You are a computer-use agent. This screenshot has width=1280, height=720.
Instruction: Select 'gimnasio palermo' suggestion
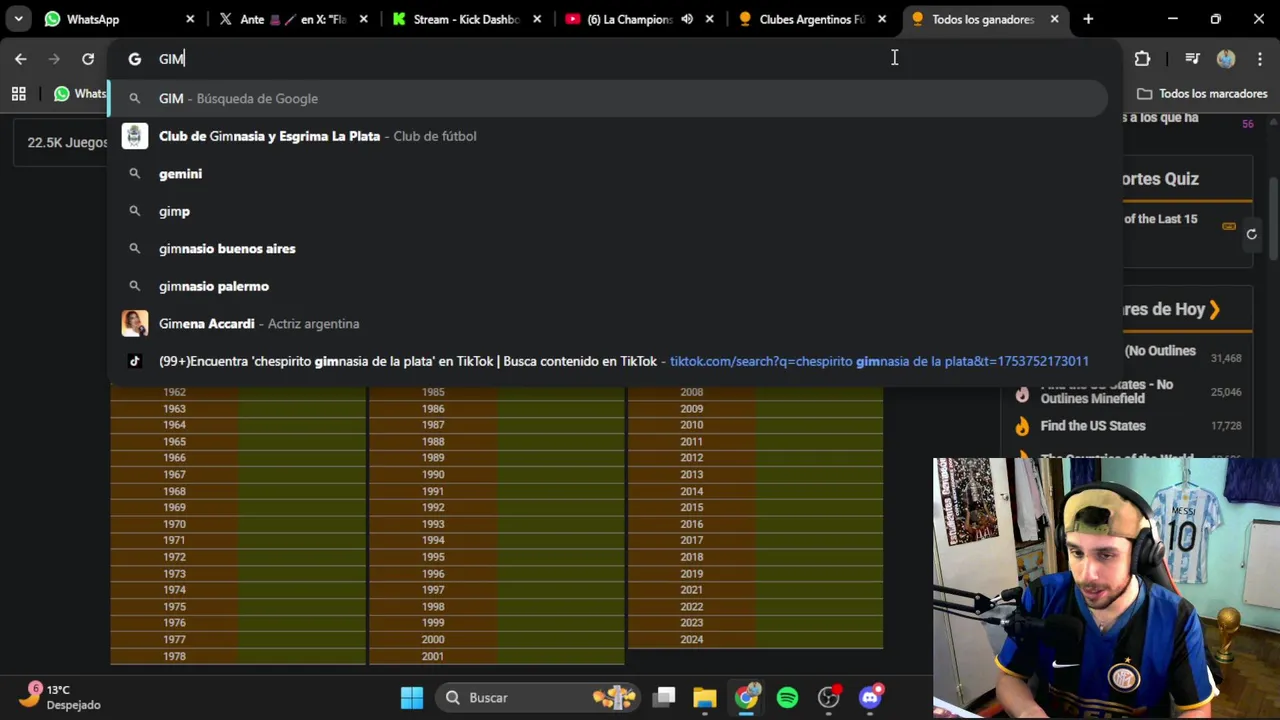608,286
